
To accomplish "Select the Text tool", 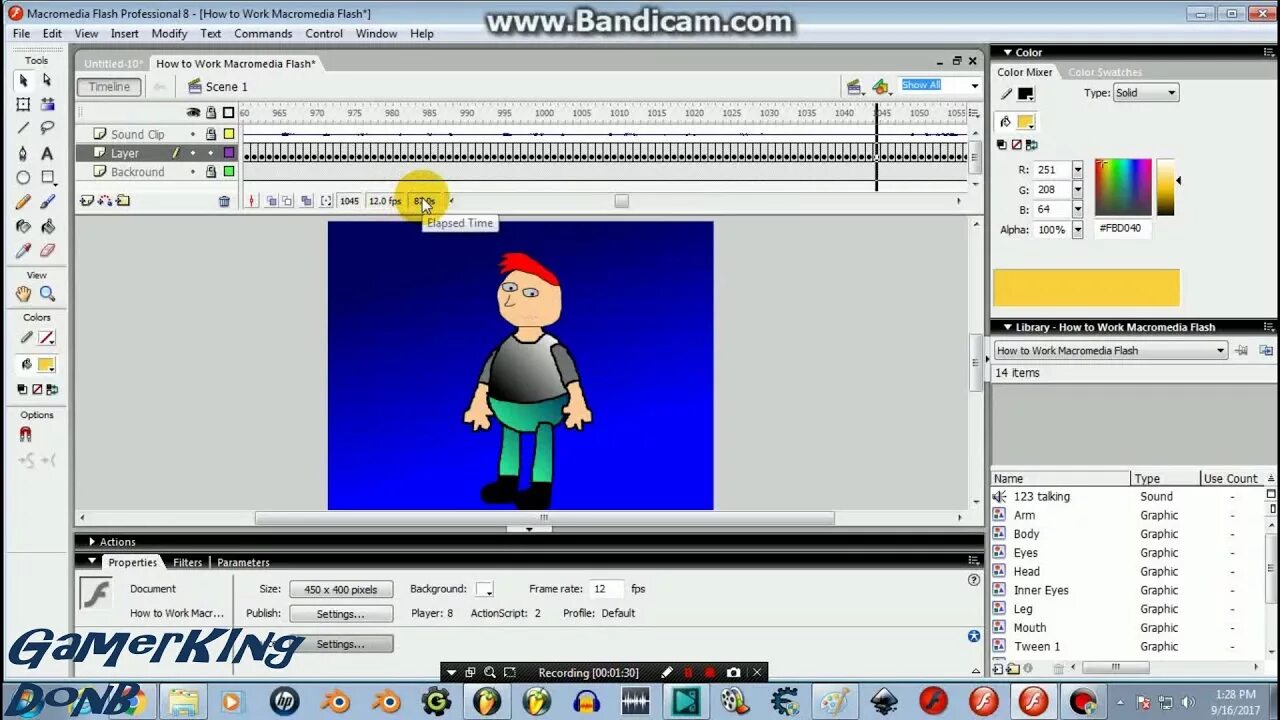I will tap(47, 153).
